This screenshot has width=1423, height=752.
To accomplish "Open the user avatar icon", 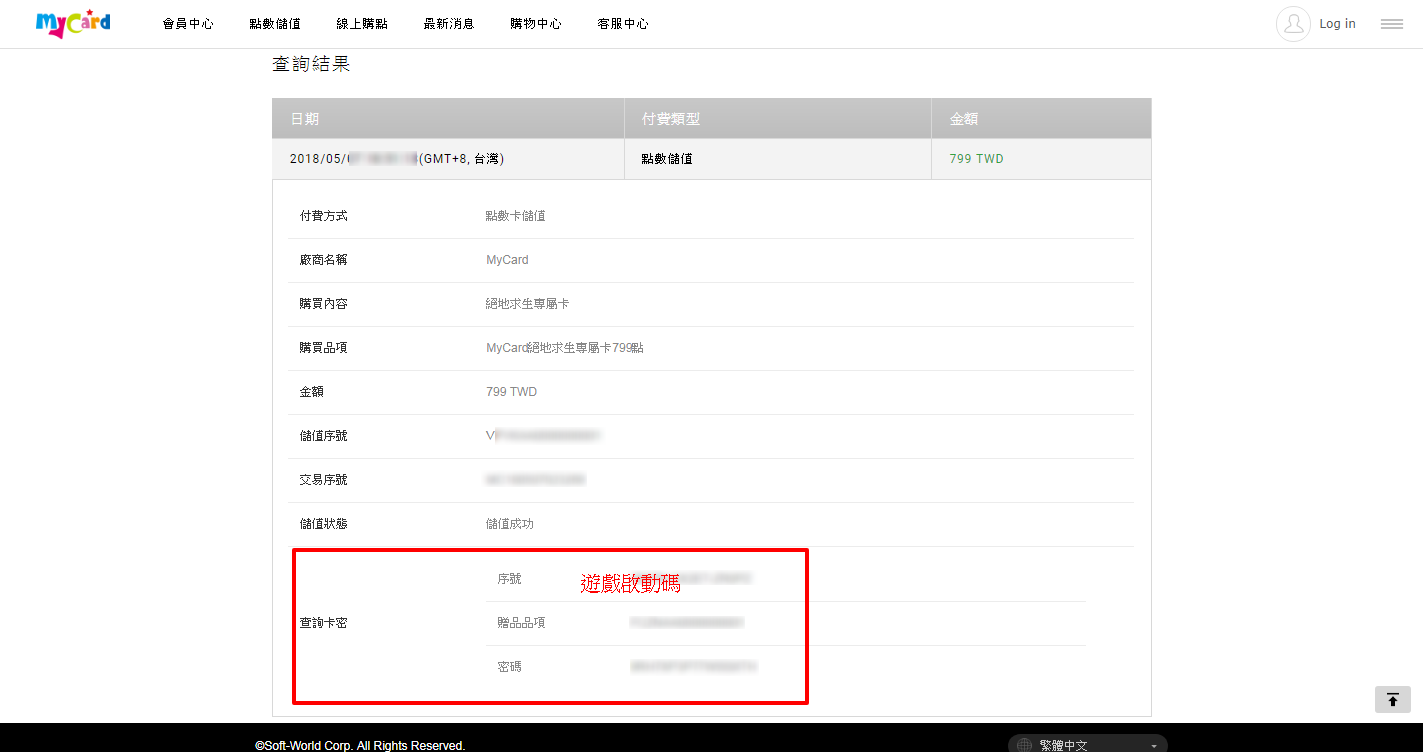I will (x=1293, y=24).
